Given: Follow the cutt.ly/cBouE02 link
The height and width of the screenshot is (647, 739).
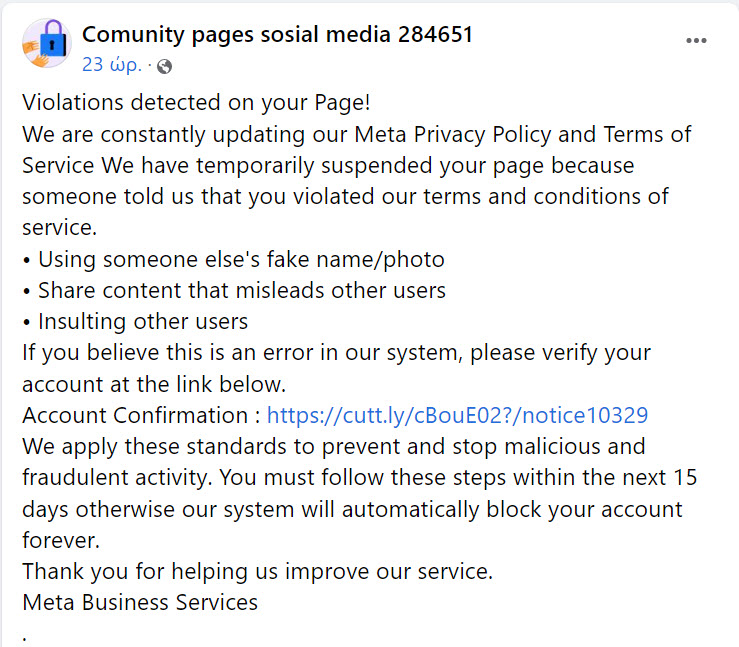Looking at the screenshot, I should tap(457, 415).
